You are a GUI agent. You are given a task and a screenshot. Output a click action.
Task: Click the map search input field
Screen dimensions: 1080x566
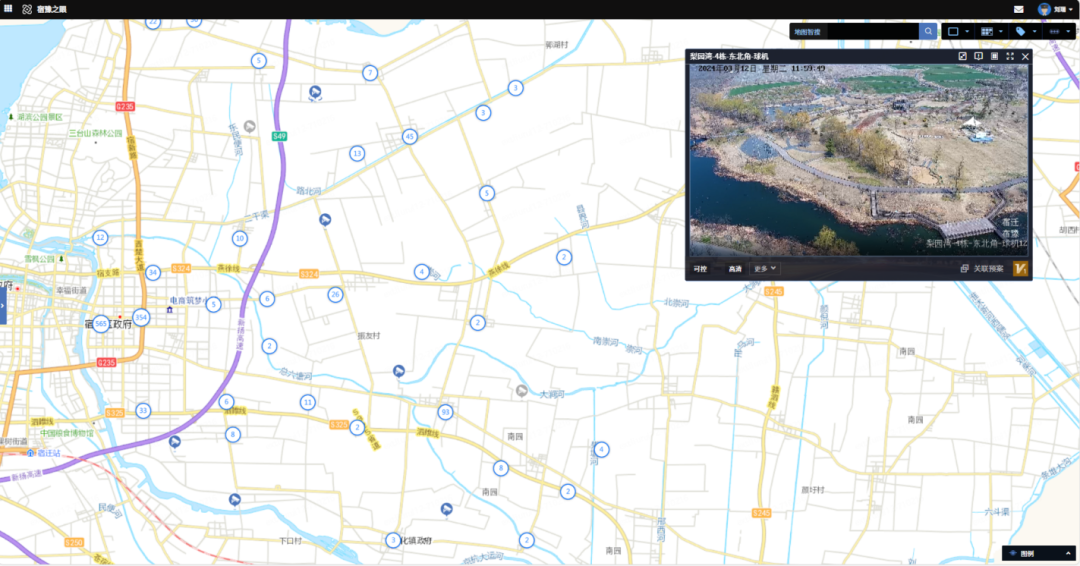(x=872, y=32)
